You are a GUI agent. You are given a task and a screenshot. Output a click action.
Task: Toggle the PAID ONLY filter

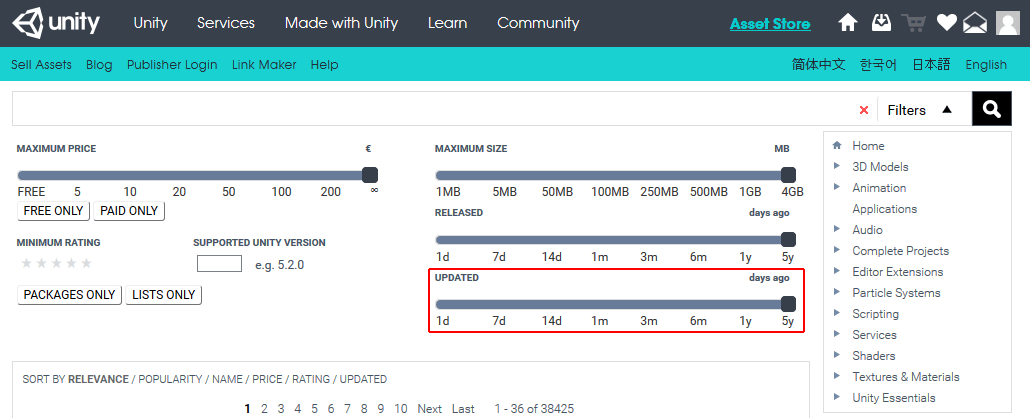click(129, 211)
